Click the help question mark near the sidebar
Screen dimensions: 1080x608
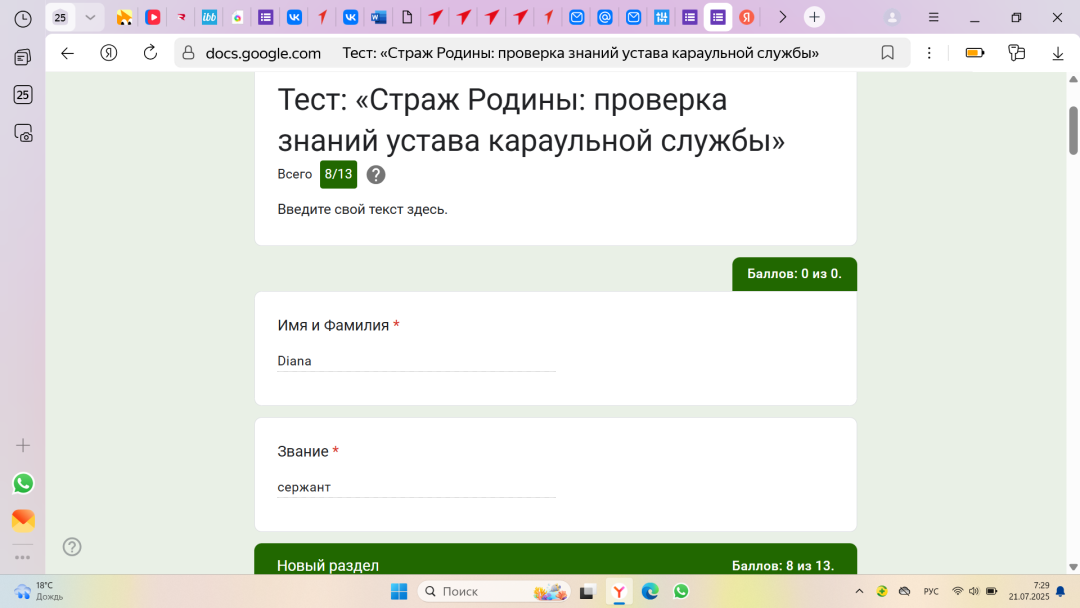72,547
